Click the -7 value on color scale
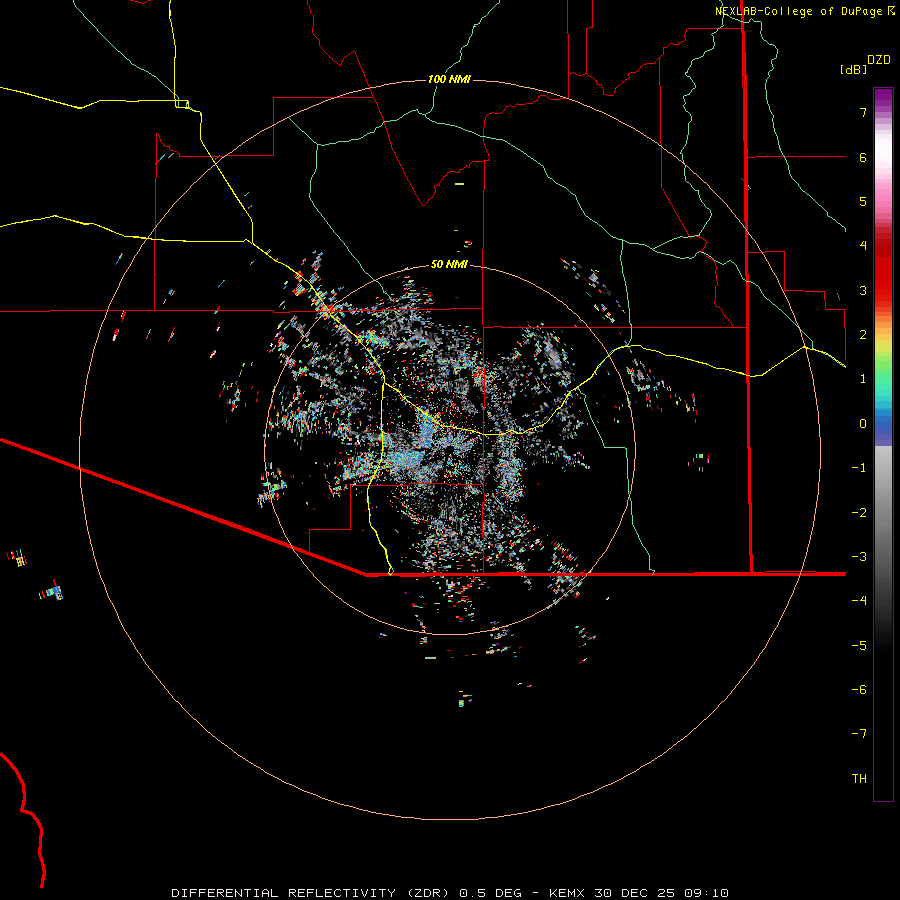 859,734
